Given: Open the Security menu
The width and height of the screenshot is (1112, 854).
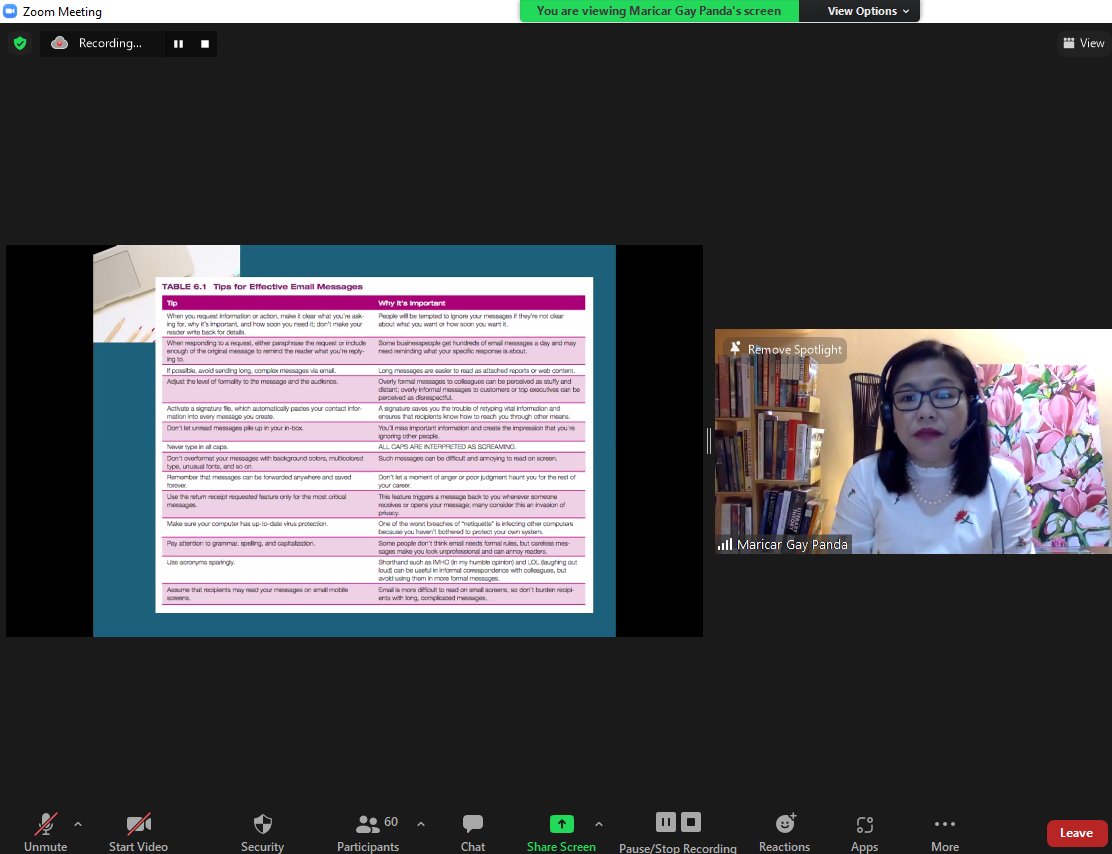Looking at the screenshot, I should click(x=262, y=832).
